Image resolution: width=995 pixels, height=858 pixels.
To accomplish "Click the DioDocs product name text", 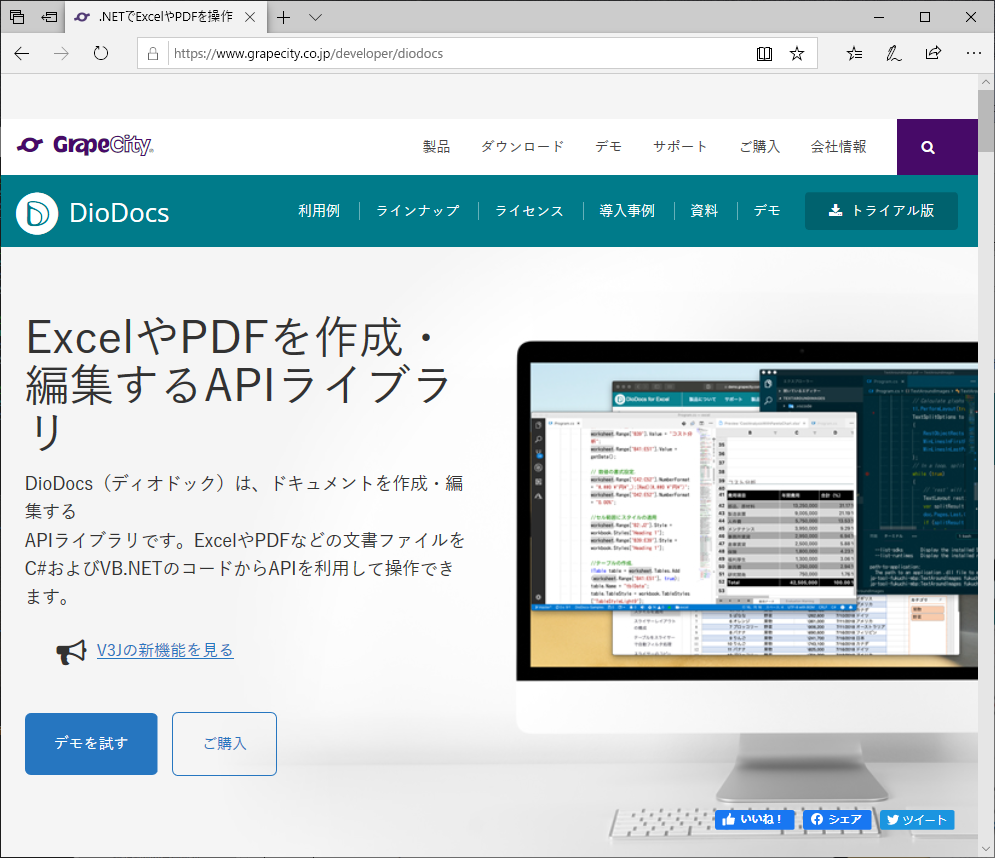I will [119, 213].
